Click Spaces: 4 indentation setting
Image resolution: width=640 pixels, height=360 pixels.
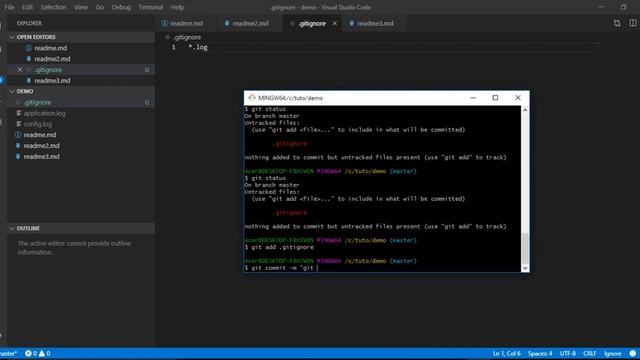pos(540,353)
